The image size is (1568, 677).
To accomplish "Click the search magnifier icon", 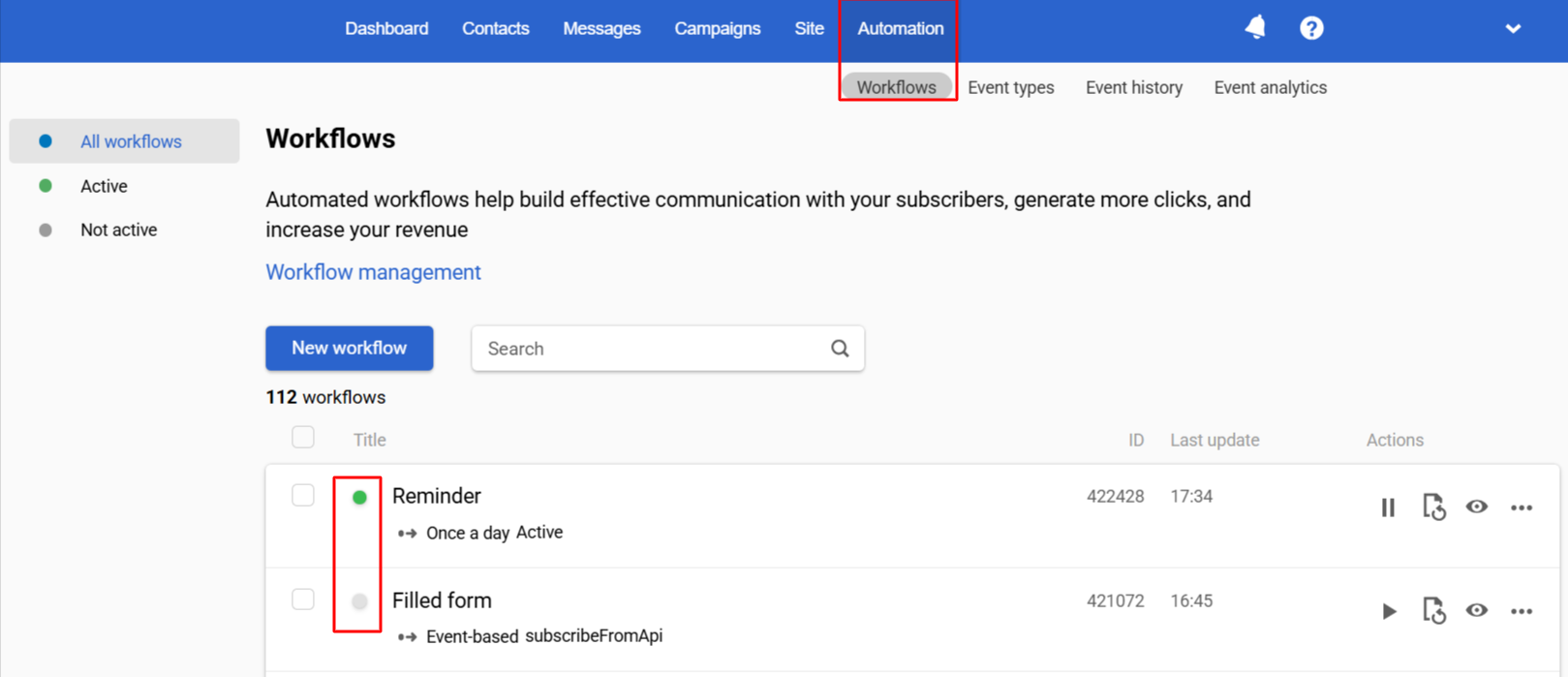I will click(x=840, y=349).
